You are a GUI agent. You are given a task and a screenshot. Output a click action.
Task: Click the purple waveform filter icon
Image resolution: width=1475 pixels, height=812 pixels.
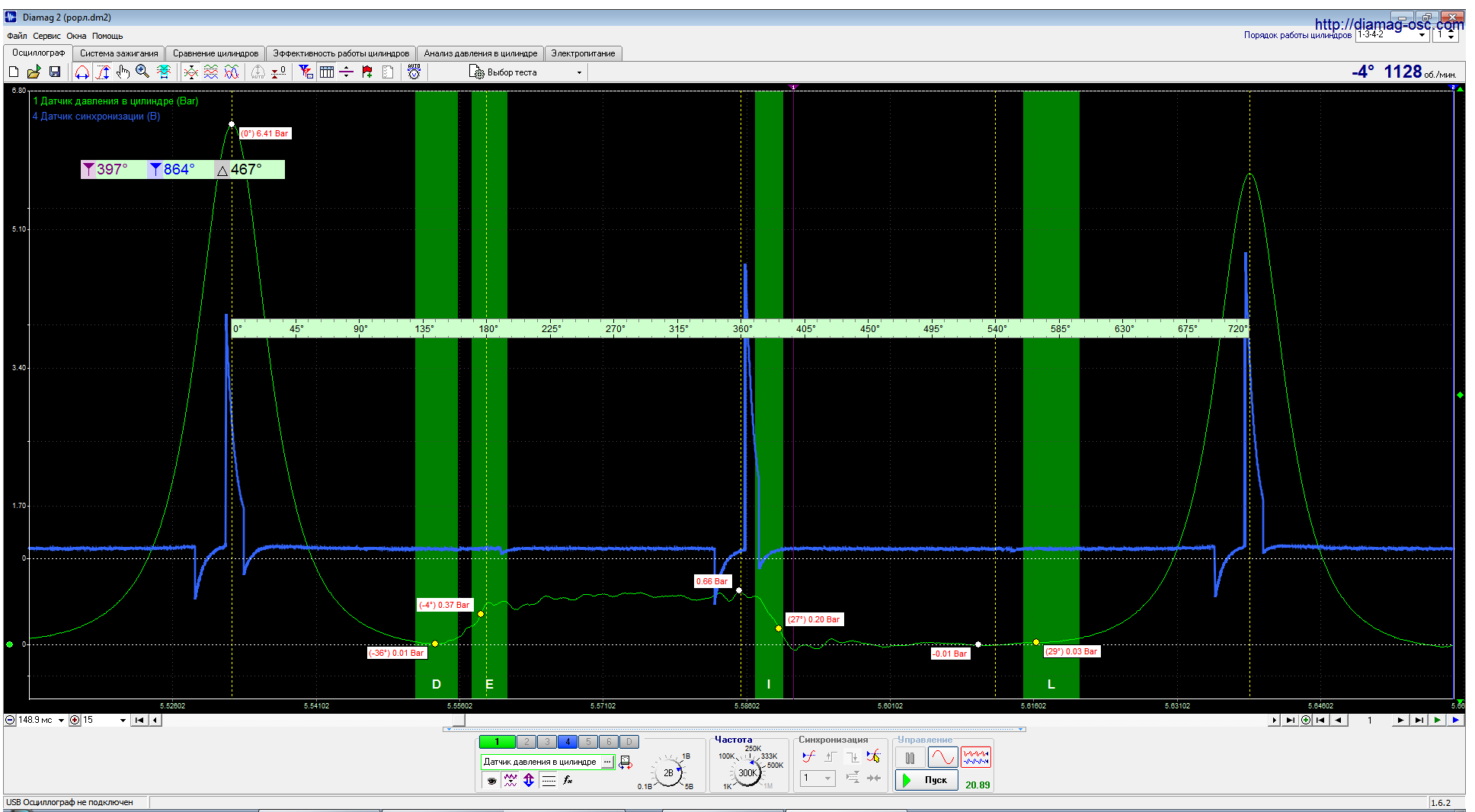point(510,780)
